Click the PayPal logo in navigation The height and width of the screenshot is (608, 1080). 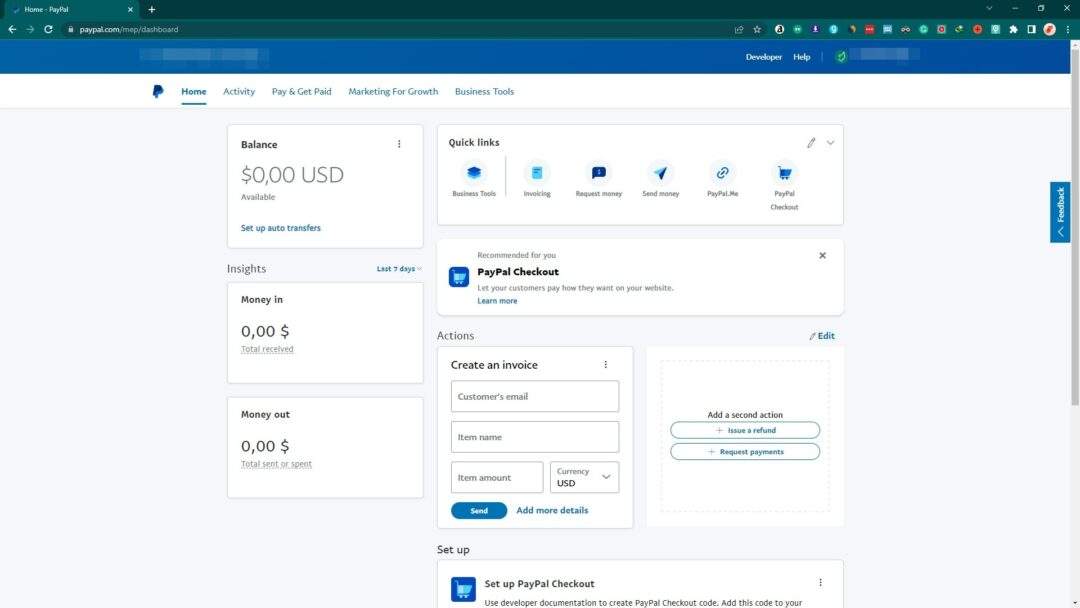coord(158,92)
